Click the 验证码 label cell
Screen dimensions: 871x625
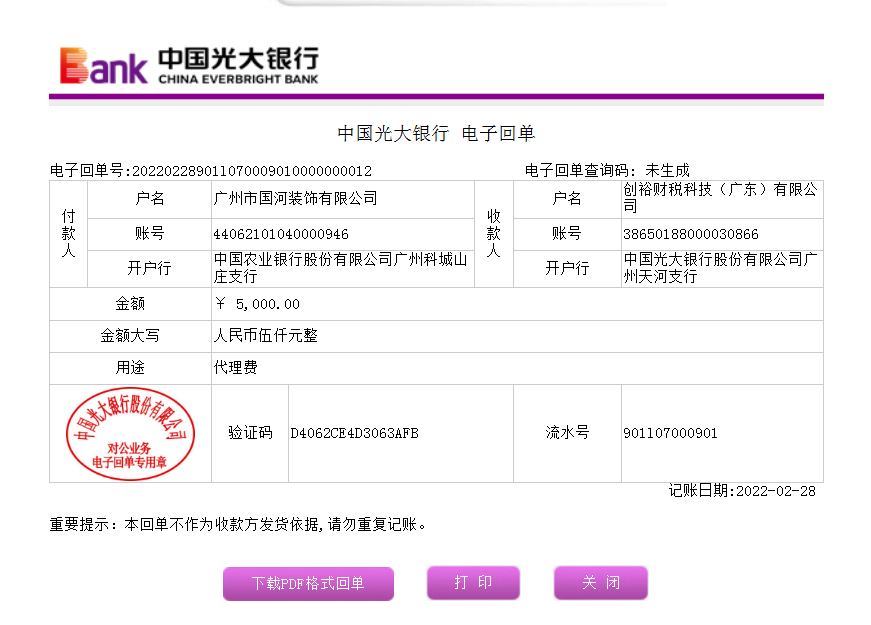pyautogui.click(x=250, y=433)
